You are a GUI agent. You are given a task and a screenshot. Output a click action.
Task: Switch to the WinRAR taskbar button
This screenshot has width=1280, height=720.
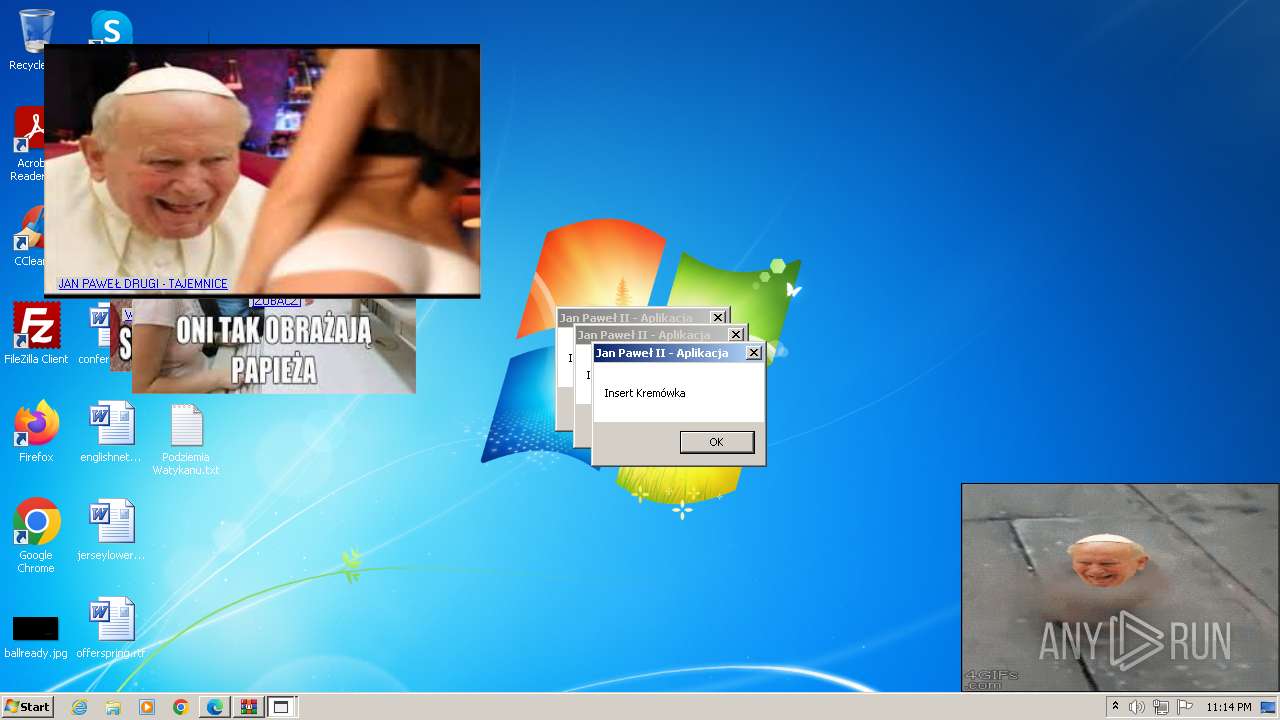coord(248,707)
